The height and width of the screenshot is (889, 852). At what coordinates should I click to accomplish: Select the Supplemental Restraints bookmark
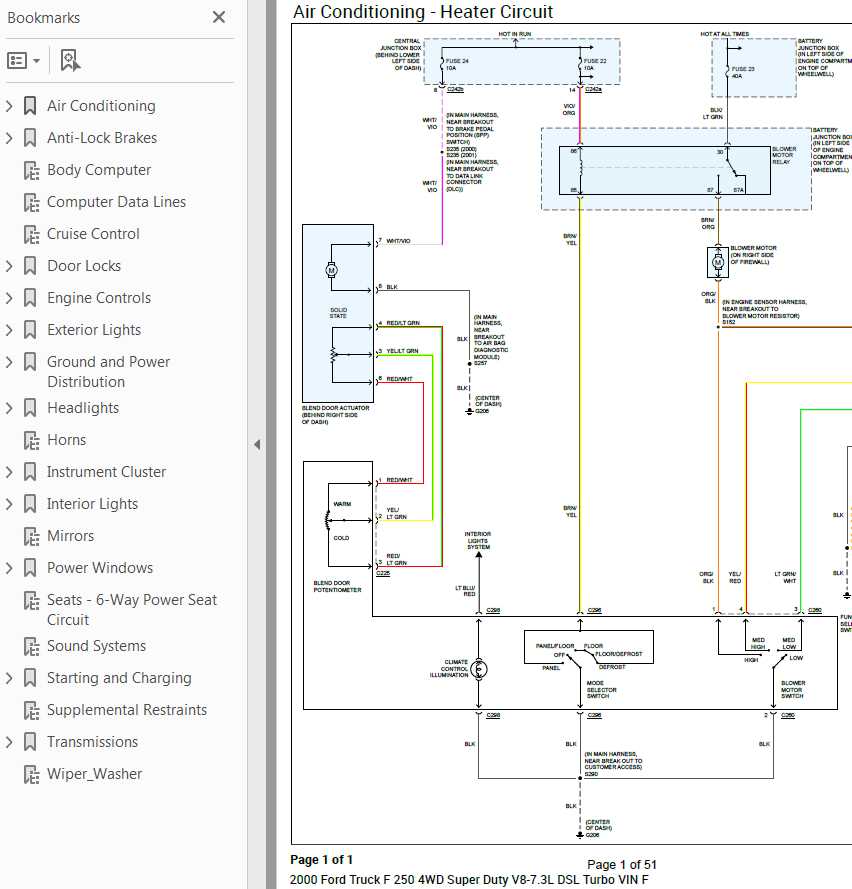[127, 710]
